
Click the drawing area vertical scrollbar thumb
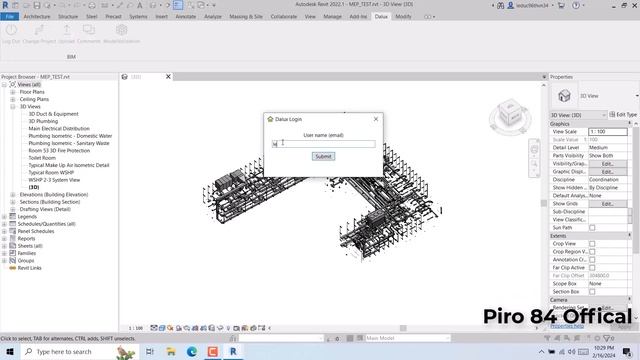coord(543,203)
